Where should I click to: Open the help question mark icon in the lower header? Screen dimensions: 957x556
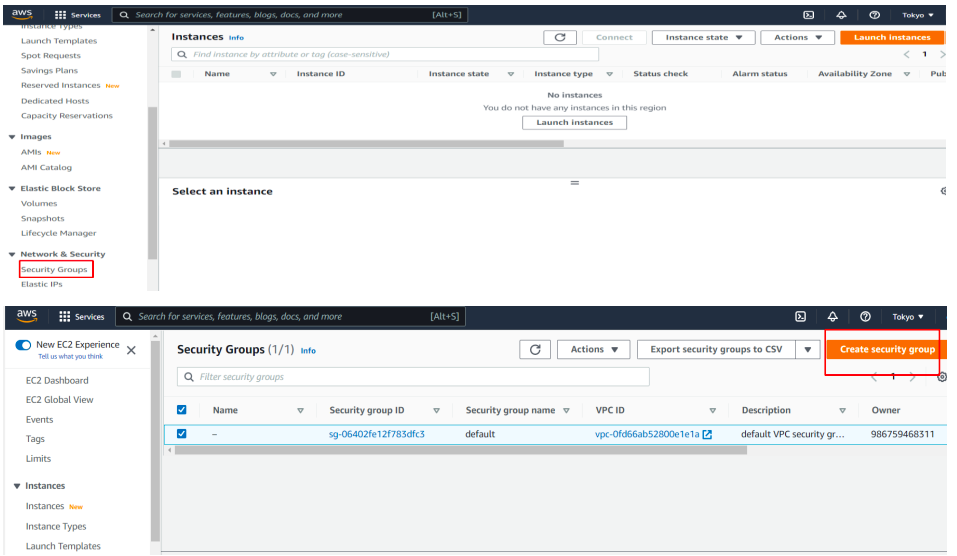click(x=865, y=317)
